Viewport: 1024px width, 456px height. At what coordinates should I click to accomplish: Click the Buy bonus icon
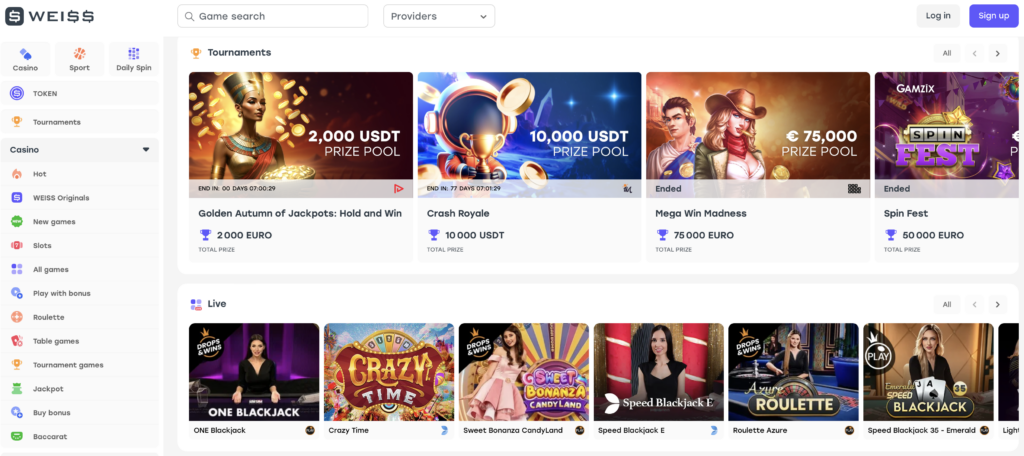click(x=17, y=412)
